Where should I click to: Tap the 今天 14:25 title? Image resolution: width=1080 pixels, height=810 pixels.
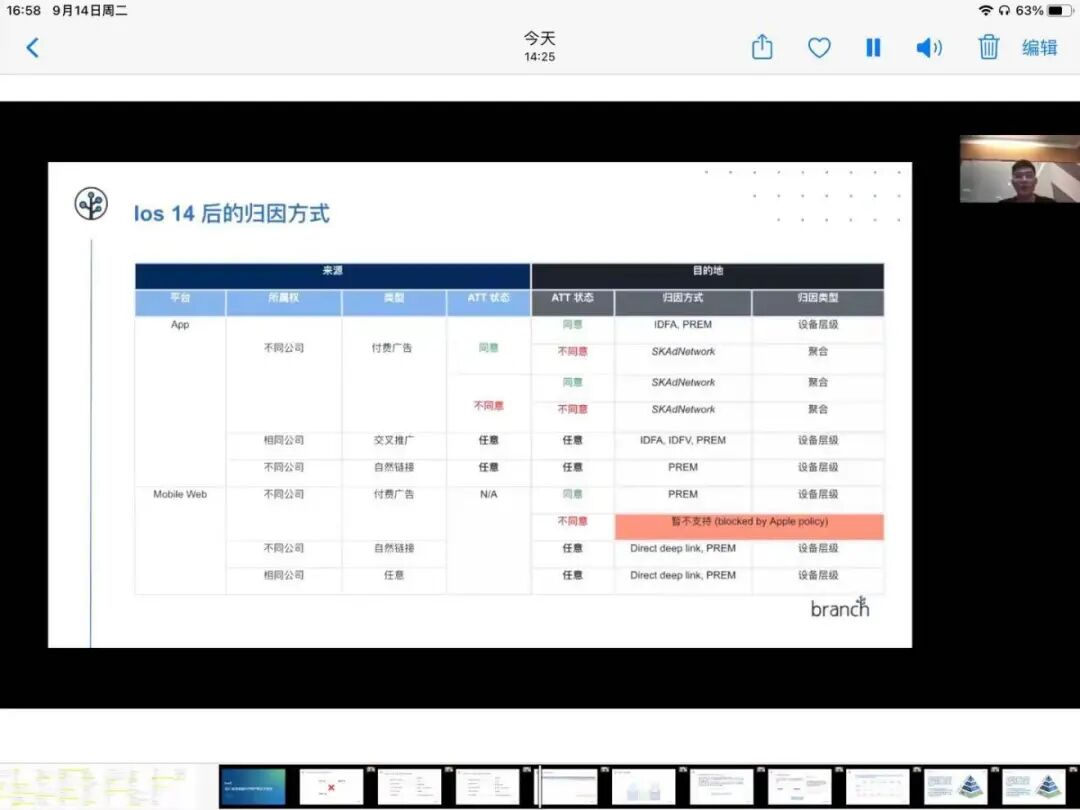[x=539, y=46]
